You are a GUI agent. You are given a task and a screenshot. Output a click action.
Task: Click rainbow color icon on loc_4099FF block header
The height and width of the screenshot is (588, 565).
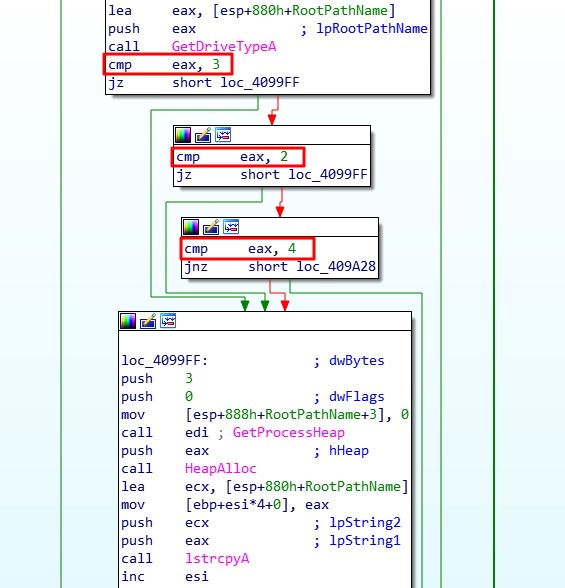click(128, 321)
